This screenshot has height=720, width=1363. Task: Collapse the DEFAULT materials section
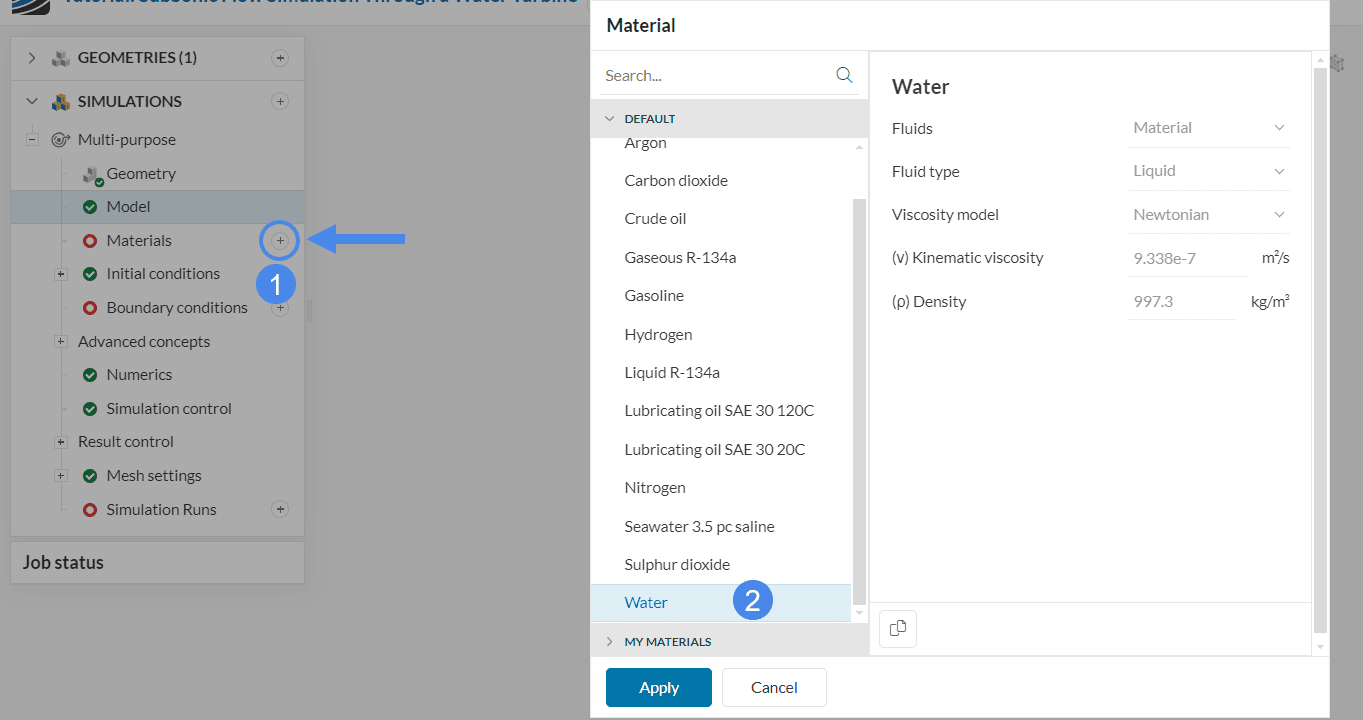tap(609, 119)
